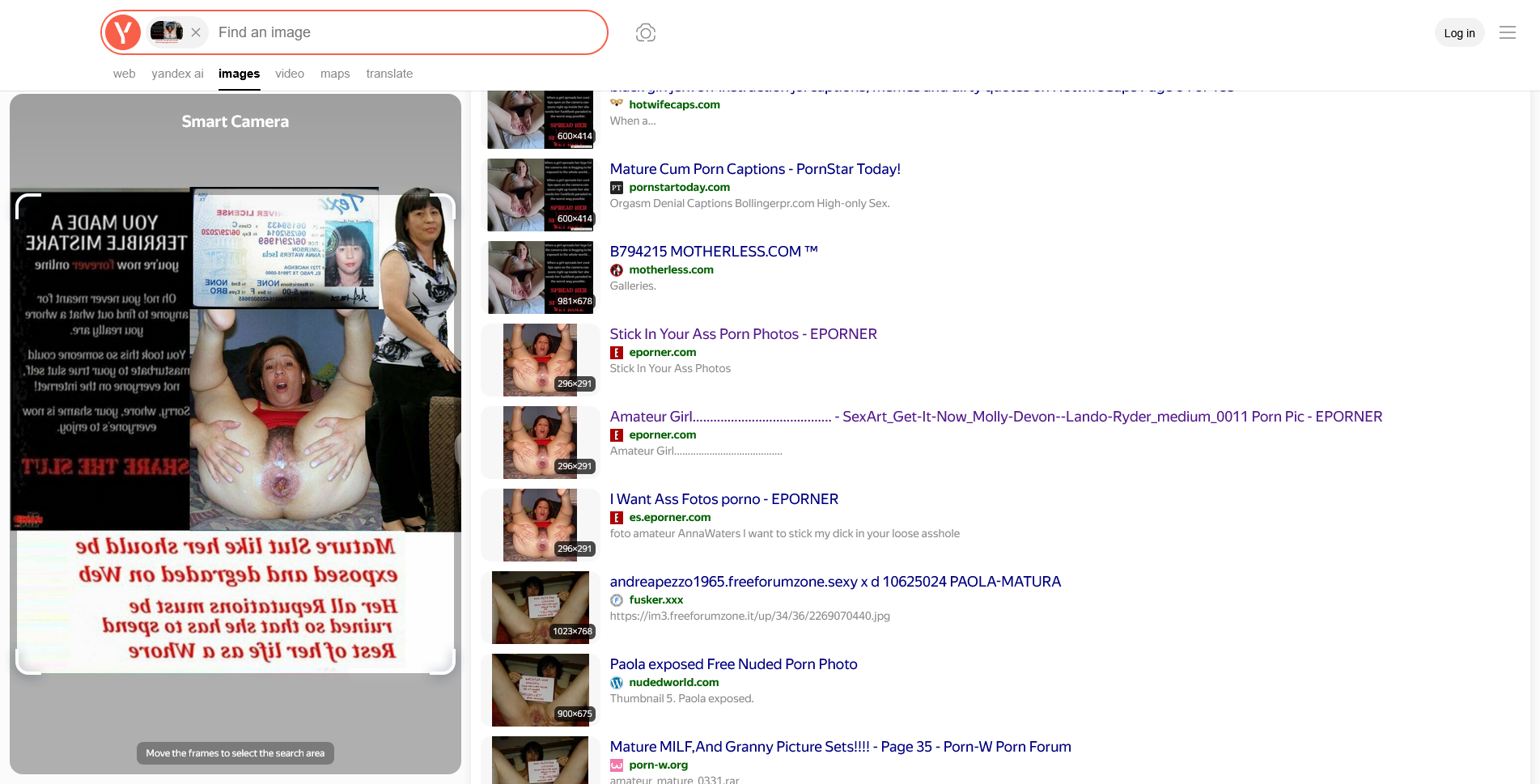
Task: Open the hamburger menu at top right
Action: pyautogui.click(x=1507, y=32)
